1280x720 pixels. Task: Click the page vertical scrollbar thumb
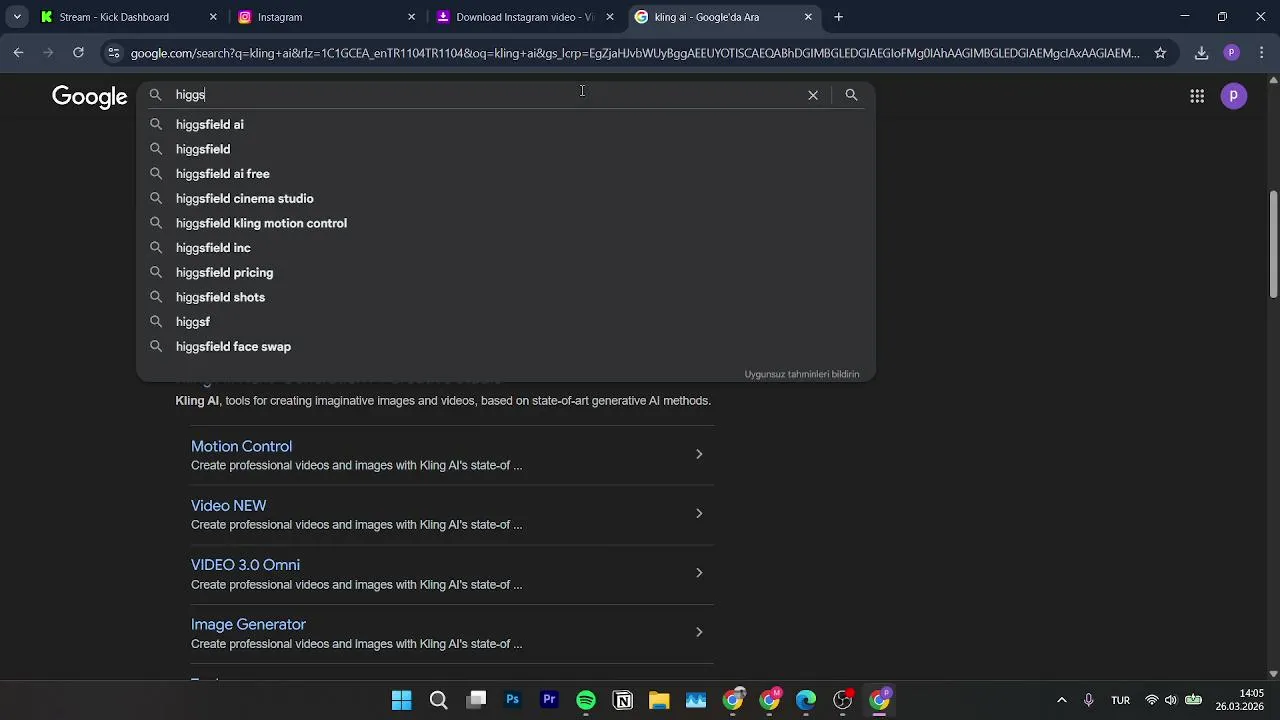point(1273,243)
